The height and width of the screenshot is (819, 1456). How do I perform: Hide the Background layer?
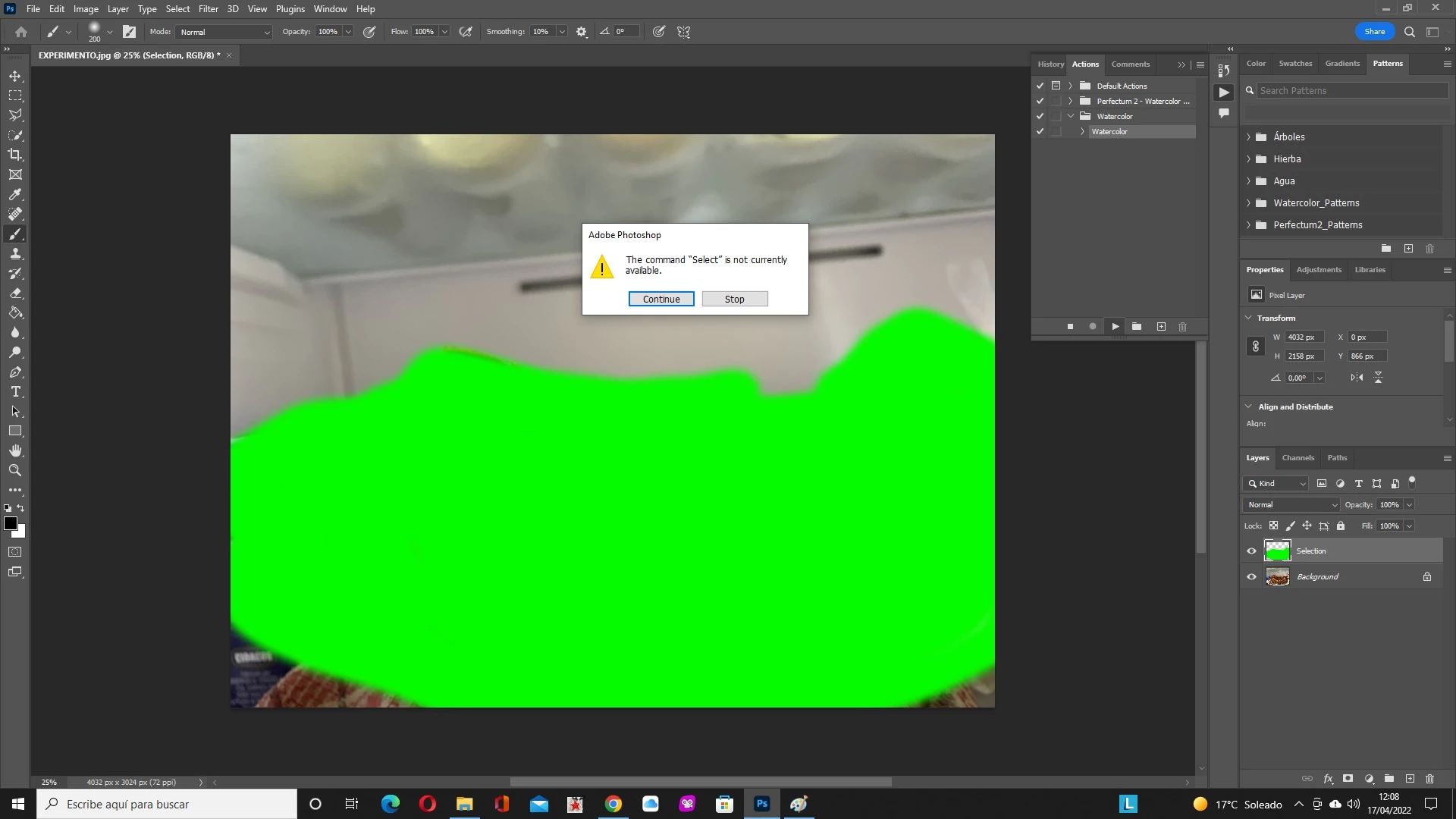[x=1251, y=577]
